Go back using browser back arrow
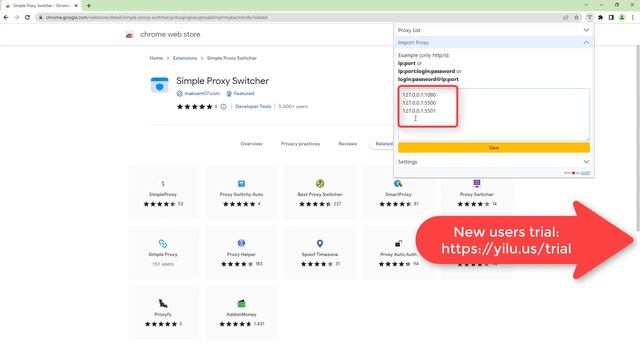640x360 pixels. (x=6, y=18)
